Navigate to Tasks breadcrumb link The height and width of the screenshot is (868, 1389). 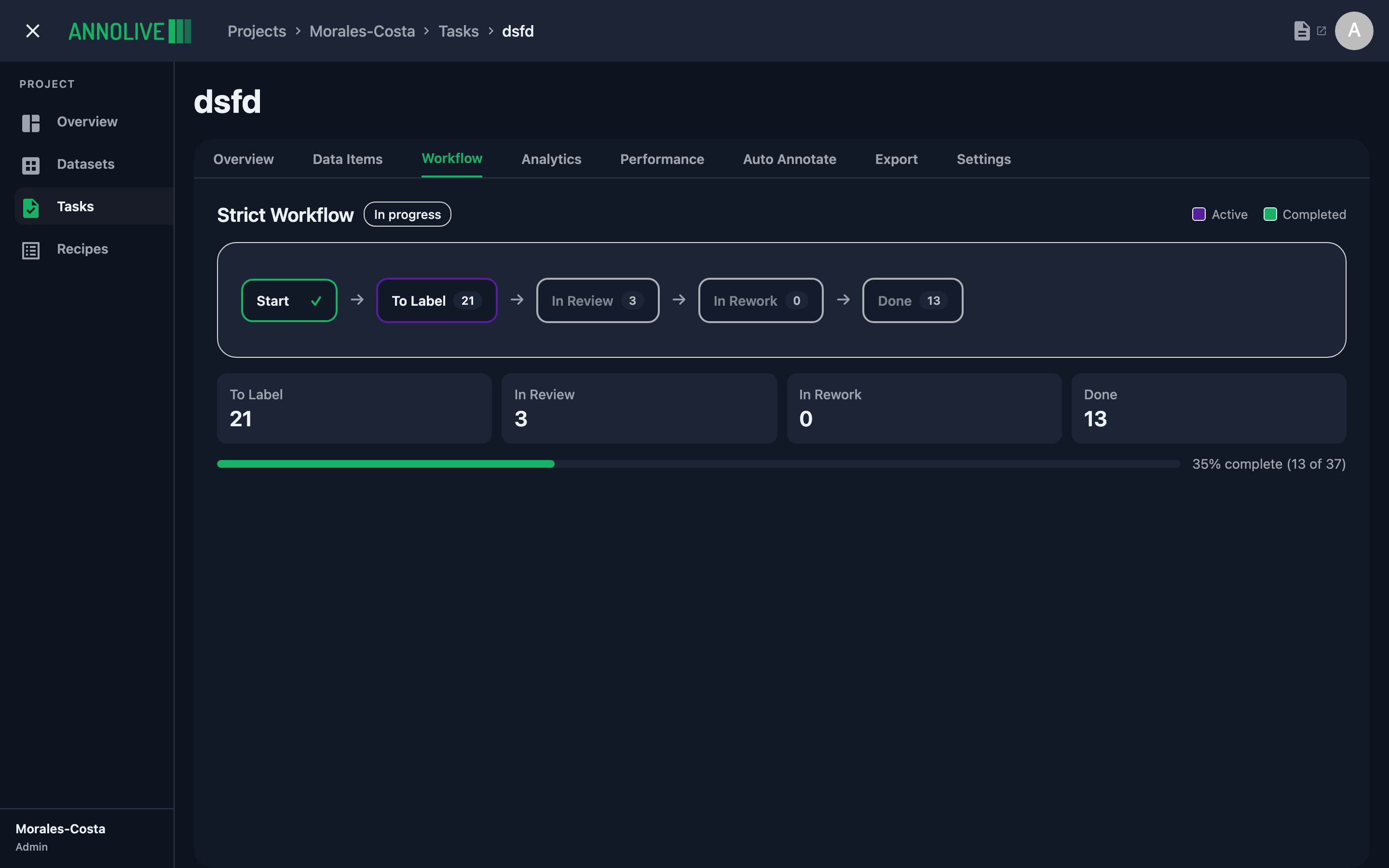pos(459,31)
